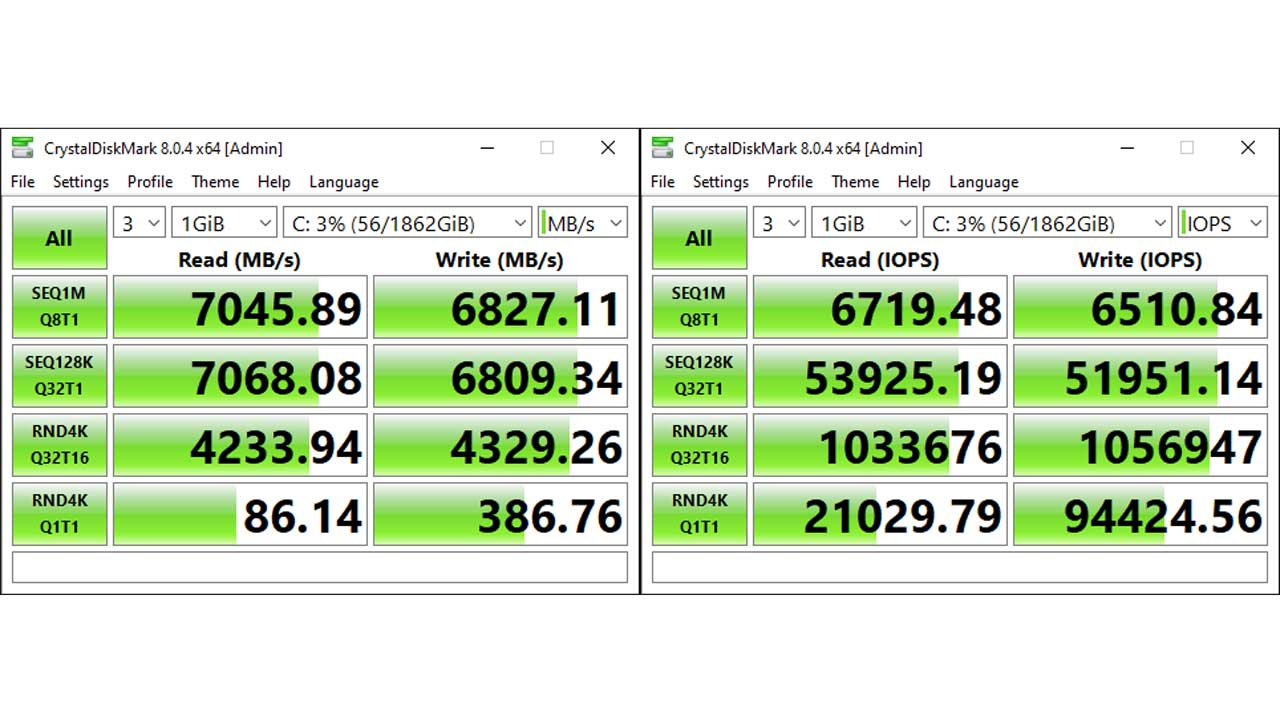Screen dimensions: 1280x720
Task: Expand the test count dropdown in the MB/s window
Action: [x=140, y=223]
